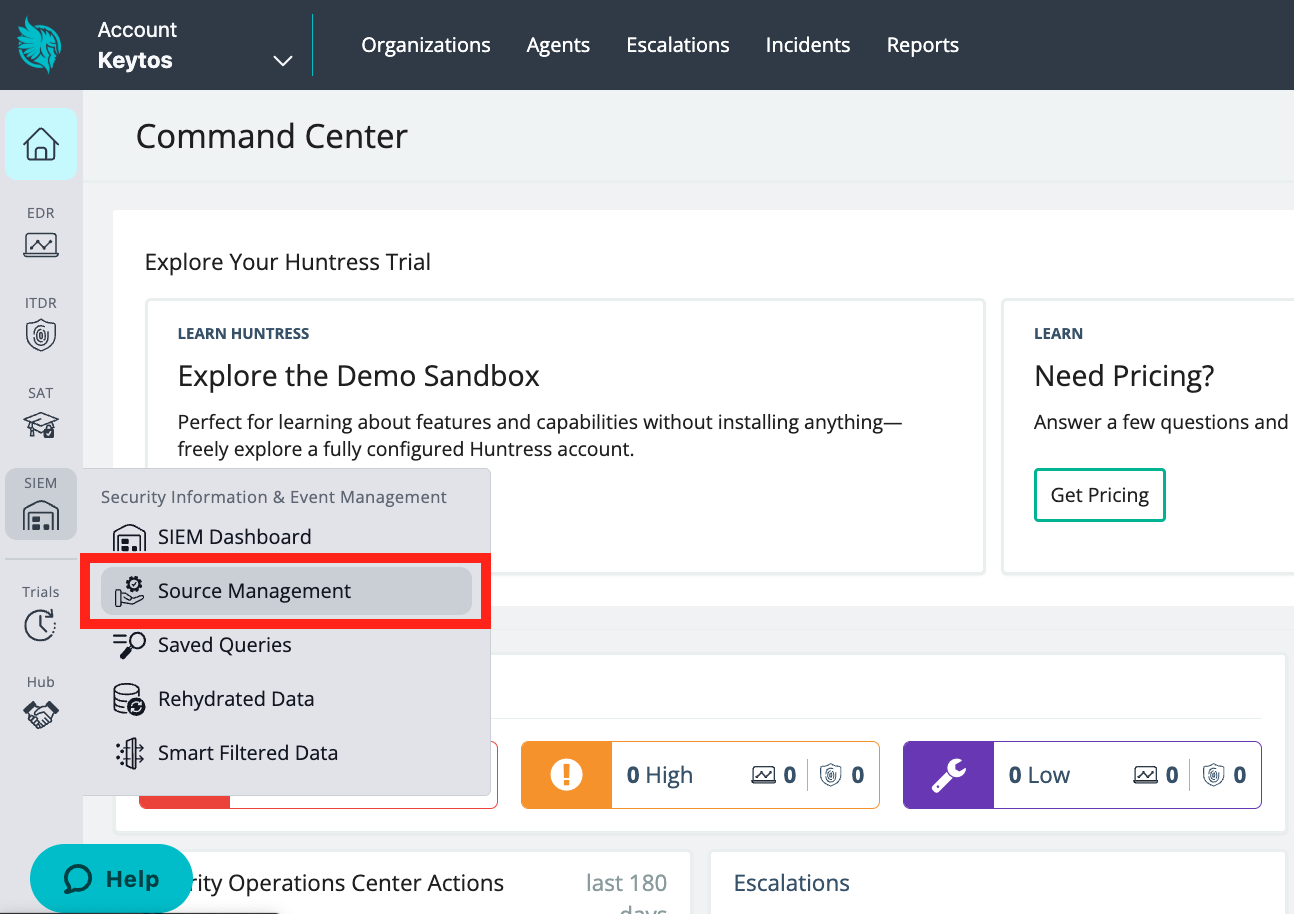This screenshot has height=914, width=1294.
Task: Click the 0 High severity indicator
Action: [x=659, y=774]
